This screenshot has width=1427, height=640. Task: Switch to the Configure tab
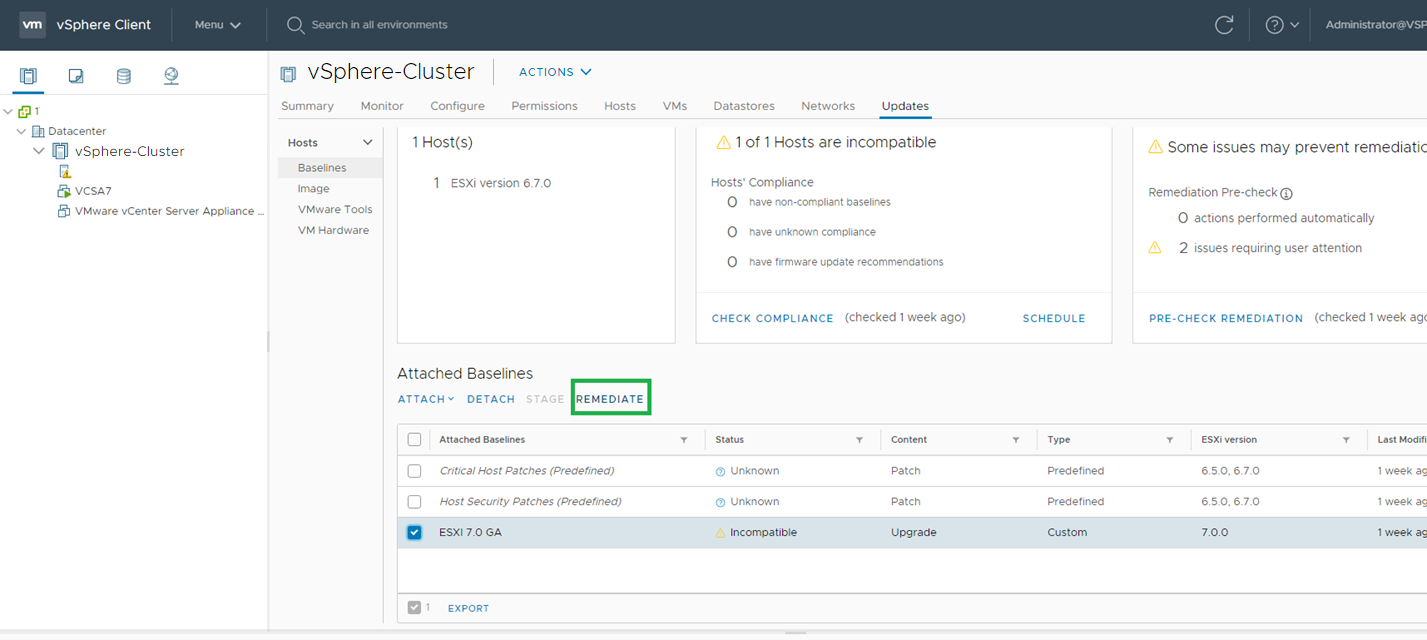[x=457, y=106]
